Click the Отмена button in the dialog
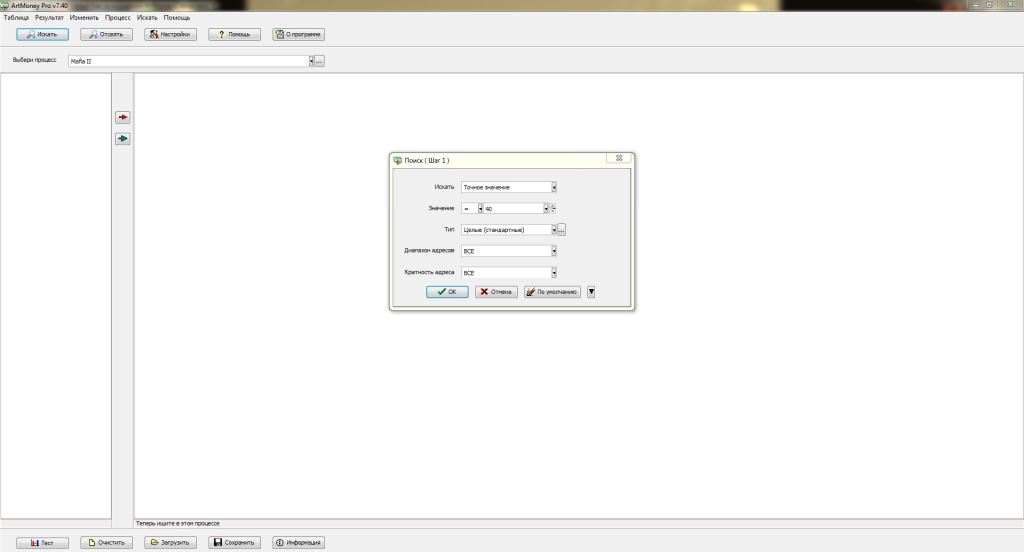Viewport: 1024px width, 552px height. [x=496, y=292]
